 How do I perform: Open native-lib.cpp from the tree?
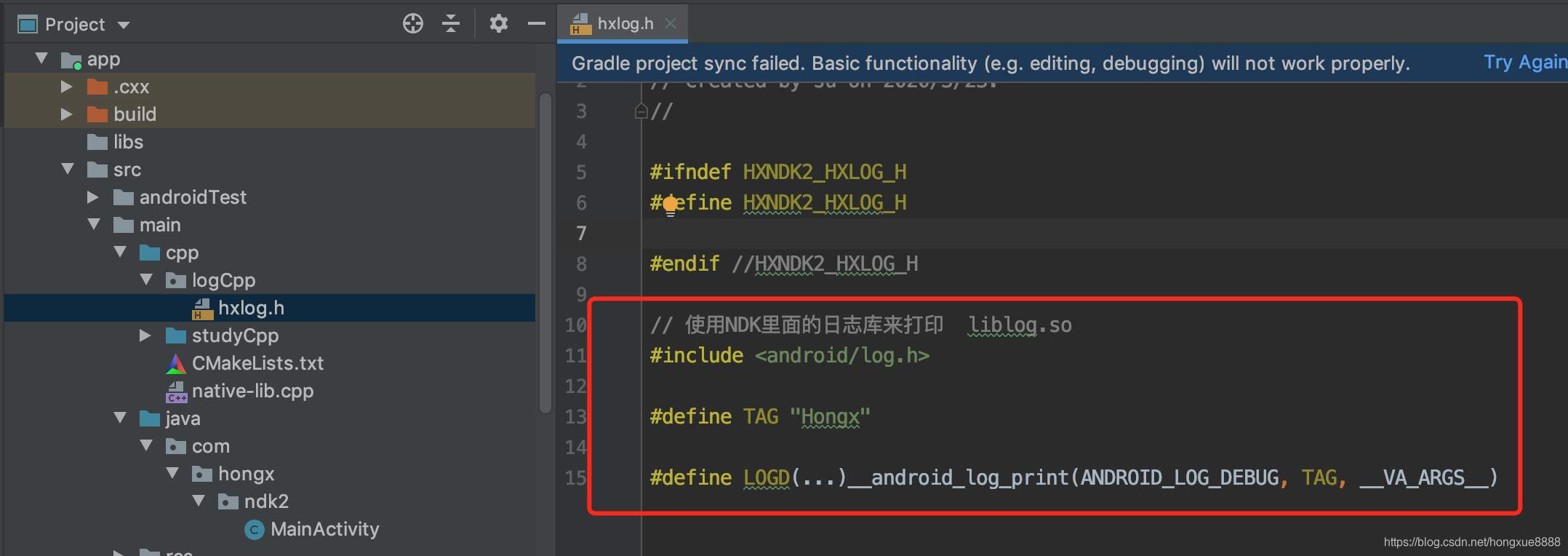252,391
